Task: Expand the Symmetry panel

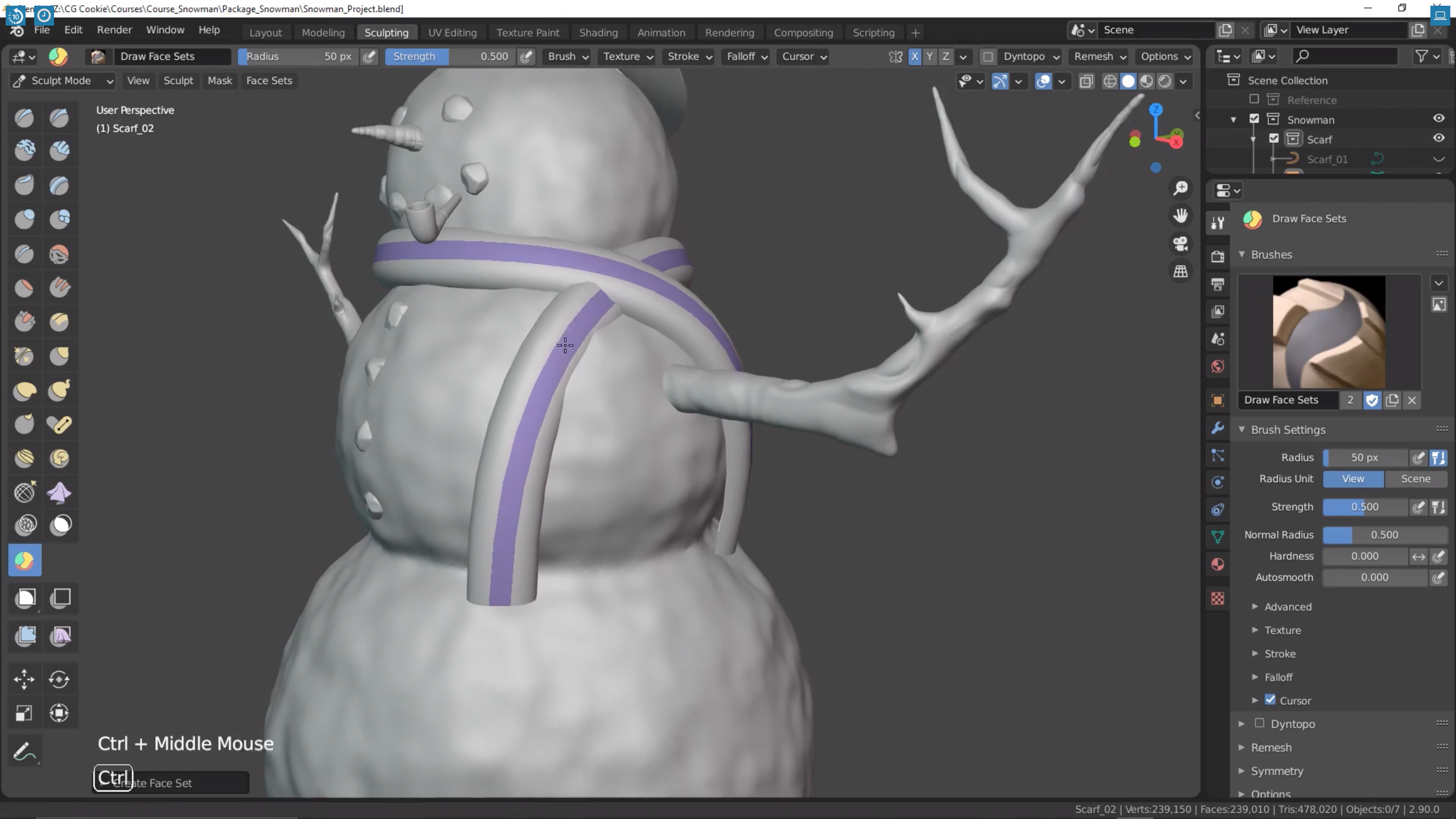Action: [1277, 771]
